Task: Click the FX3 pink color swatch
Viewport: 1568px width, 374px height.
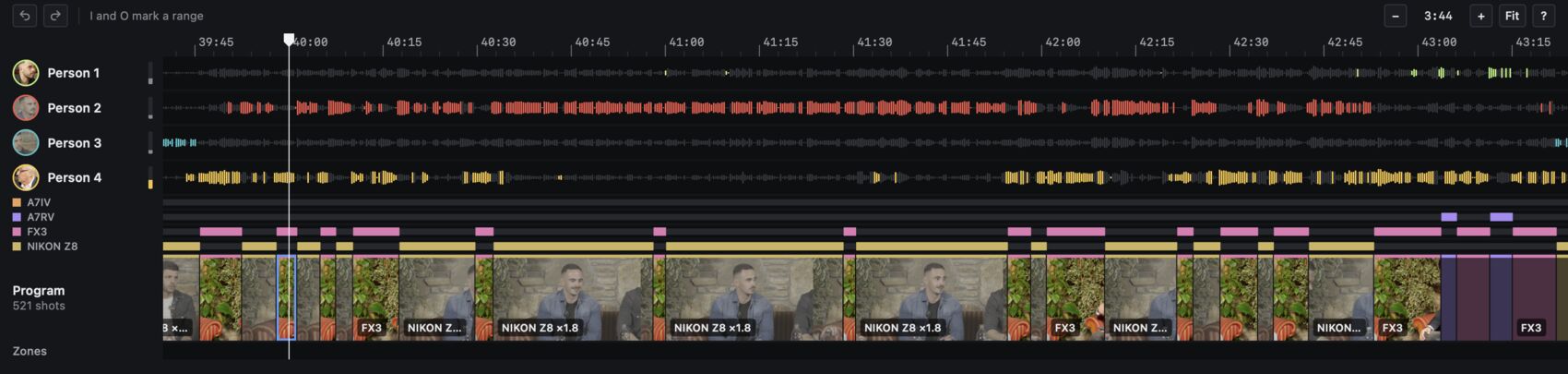Action: click(17, 232)
